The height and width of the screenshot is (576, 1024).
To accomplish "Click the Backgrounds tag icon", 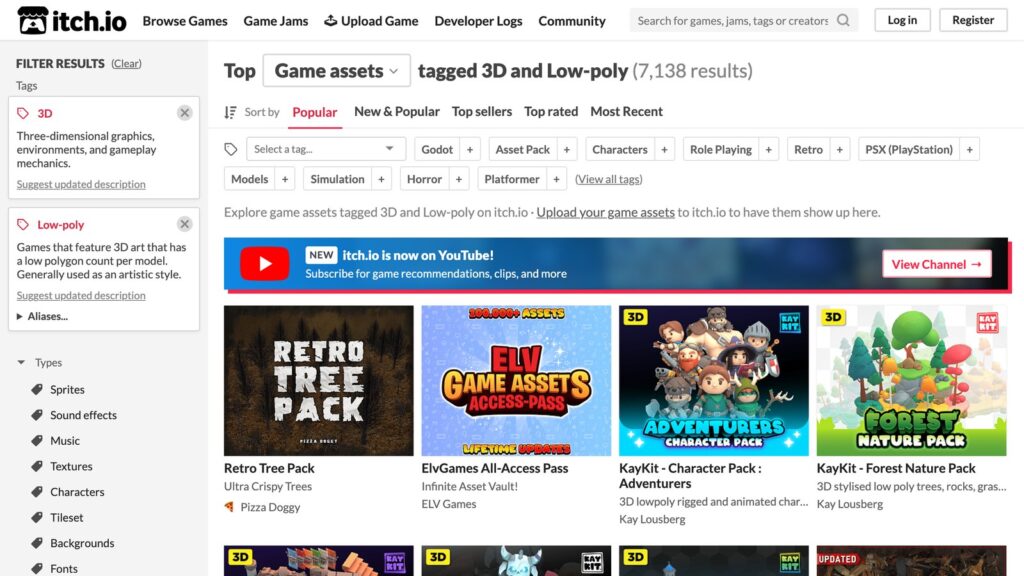I will [x=37, y=543].
